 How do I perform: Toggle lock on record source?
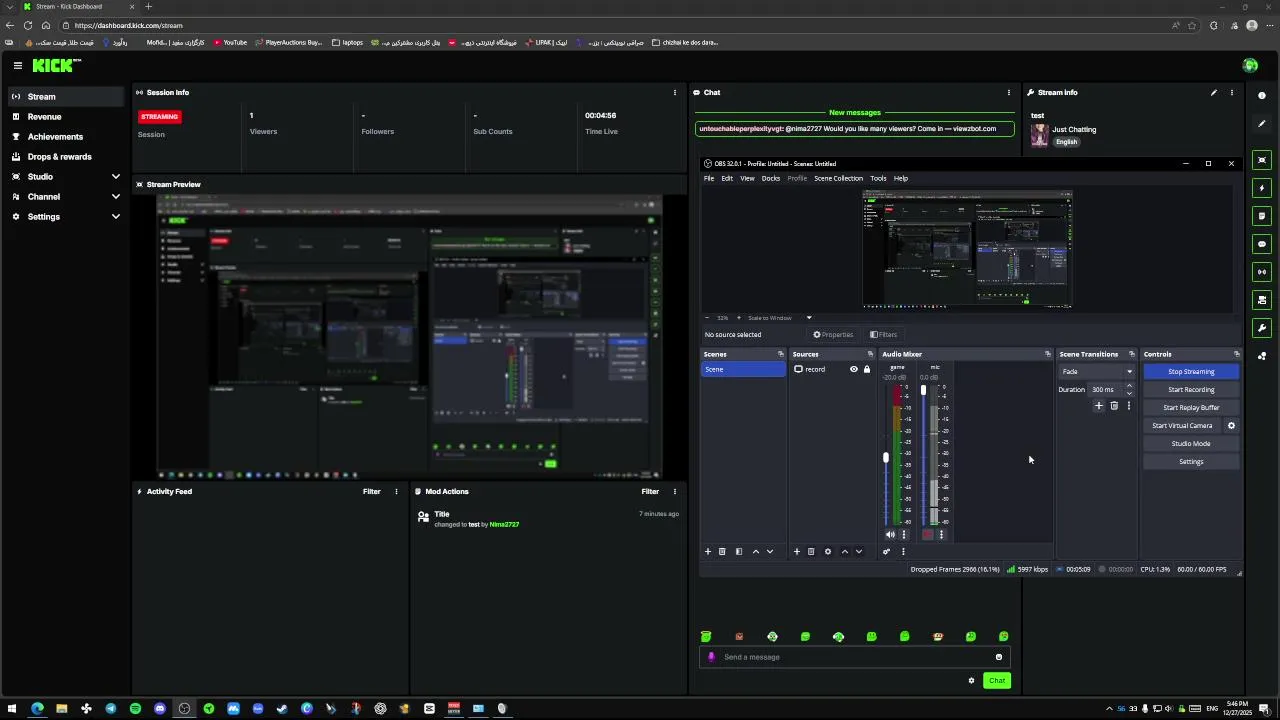click(867, 370)
